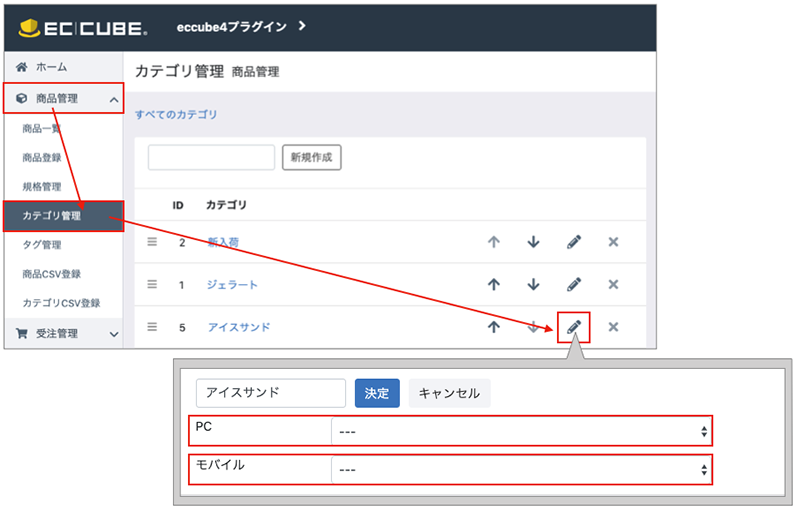The width and height of the screenshot is (798, 511).
Task: Collapse the 商品管理 menu chevron
Action: coord(114,100)
